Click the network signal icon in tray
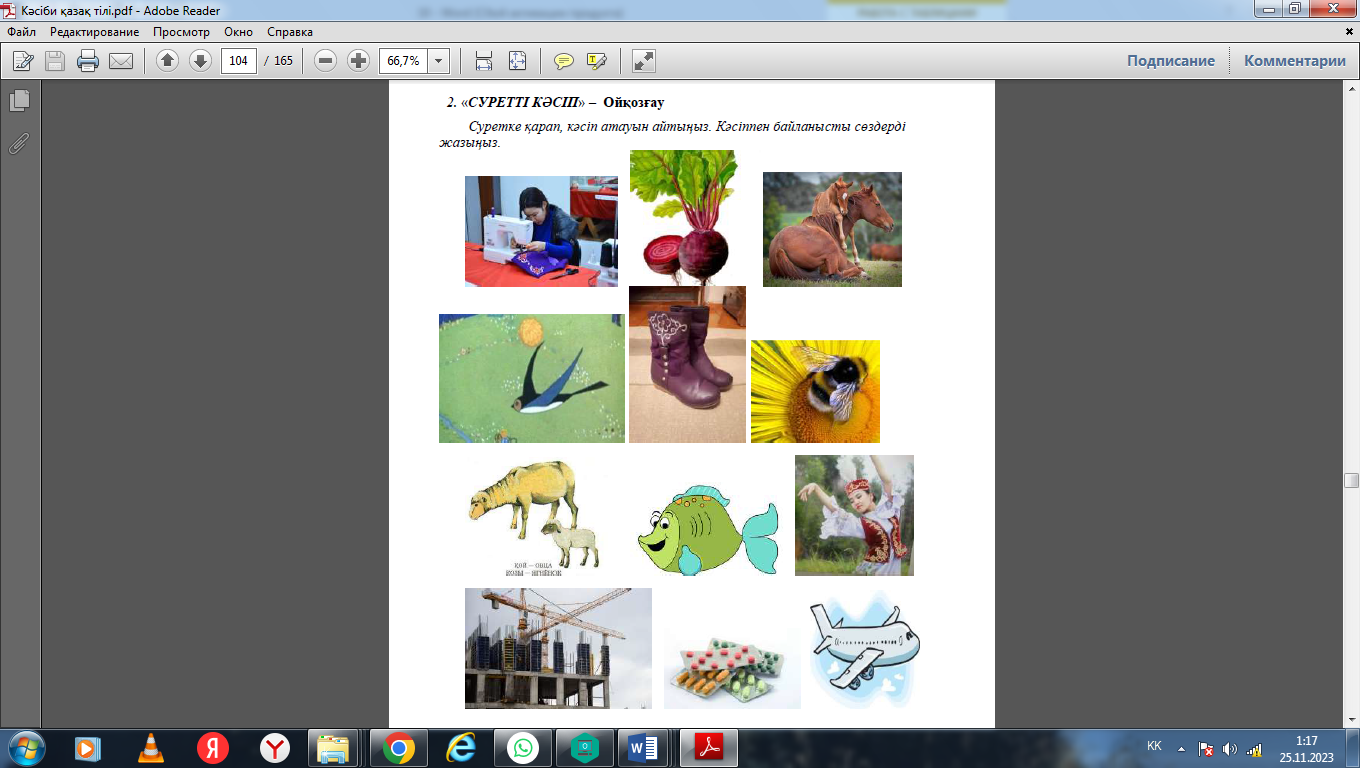1360x768 pixels. (x=1254, y=748)
